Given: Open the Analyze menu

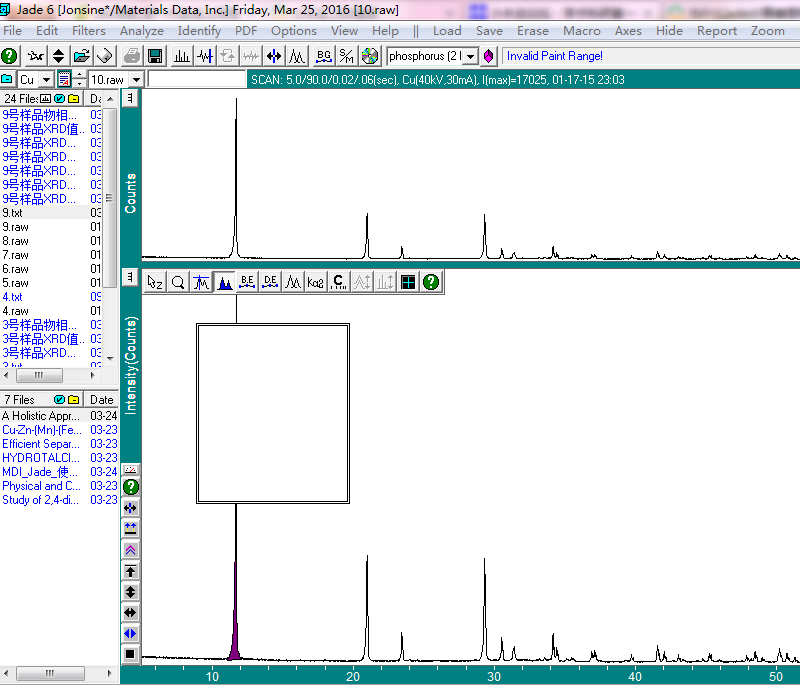Looking at the screenshot, I should point(141,31).
